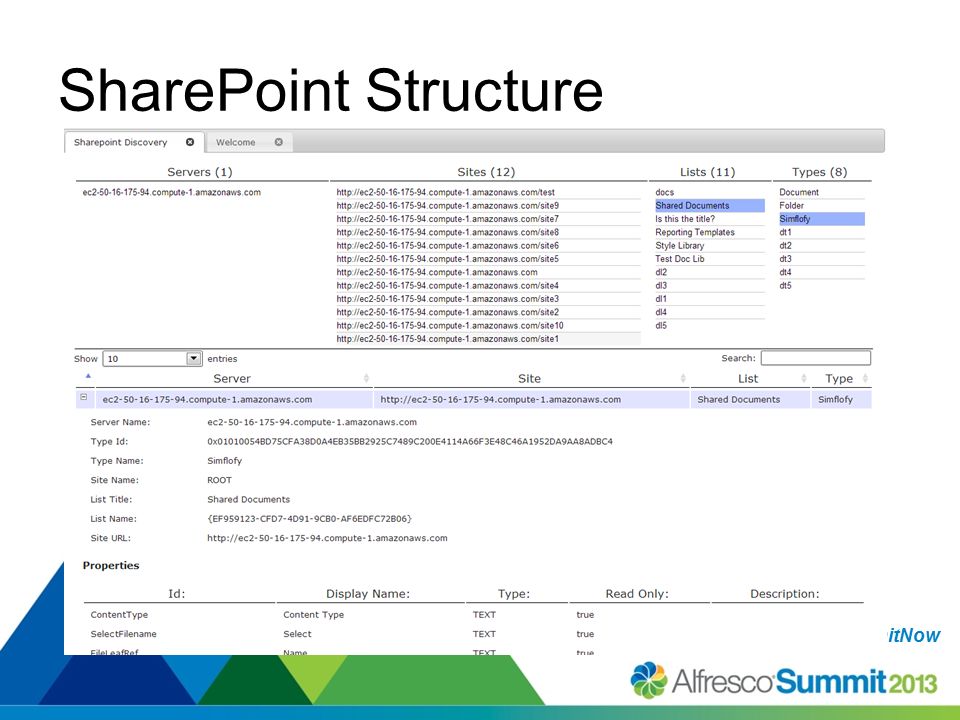Select Reporting Templates list

(x=695, y=233)
